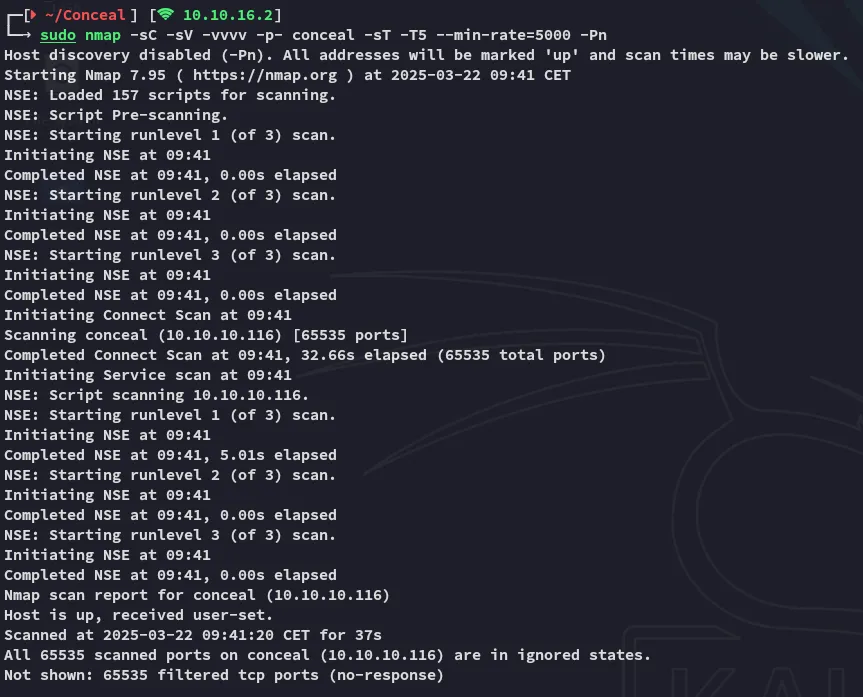Click the 'Not shown: 65535 filtered' line

223,675
